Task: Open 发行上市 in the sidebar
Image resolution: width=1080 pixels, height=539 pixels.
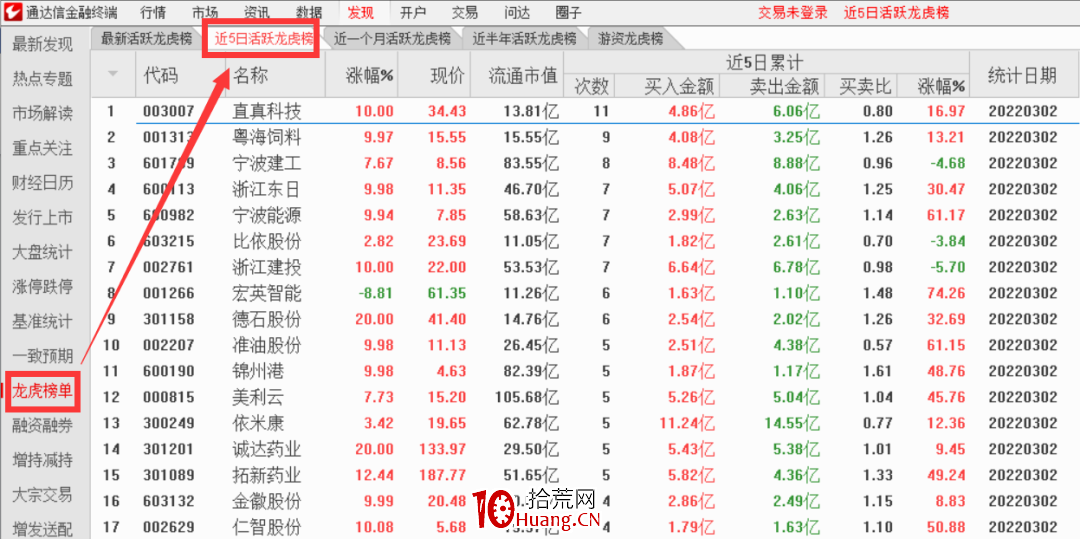Action: click(42, 218)
